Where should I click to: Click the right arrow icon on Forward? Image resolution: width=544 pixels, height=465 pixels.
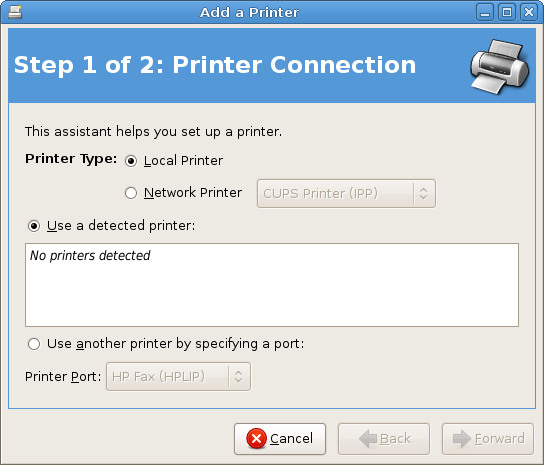pos(462,439)
